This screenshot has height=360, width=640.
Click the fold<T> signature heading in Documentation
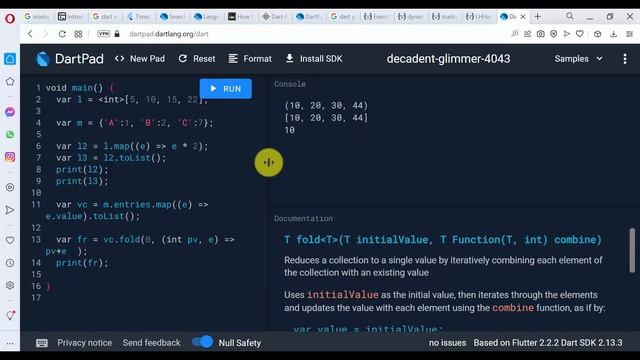click(x=442, y=240)
